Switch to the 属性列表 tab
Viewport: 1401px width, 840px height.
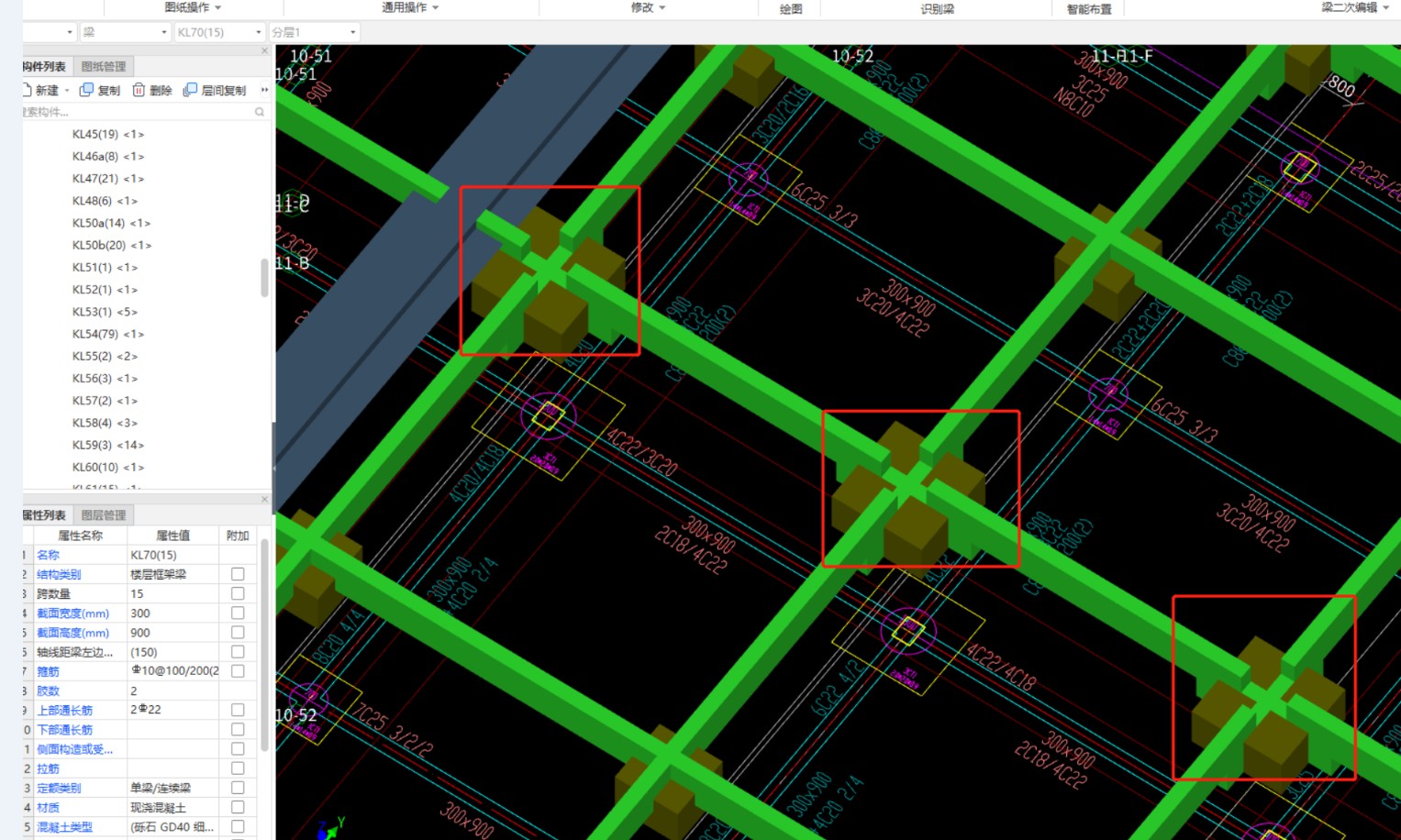tap(46, 514)
